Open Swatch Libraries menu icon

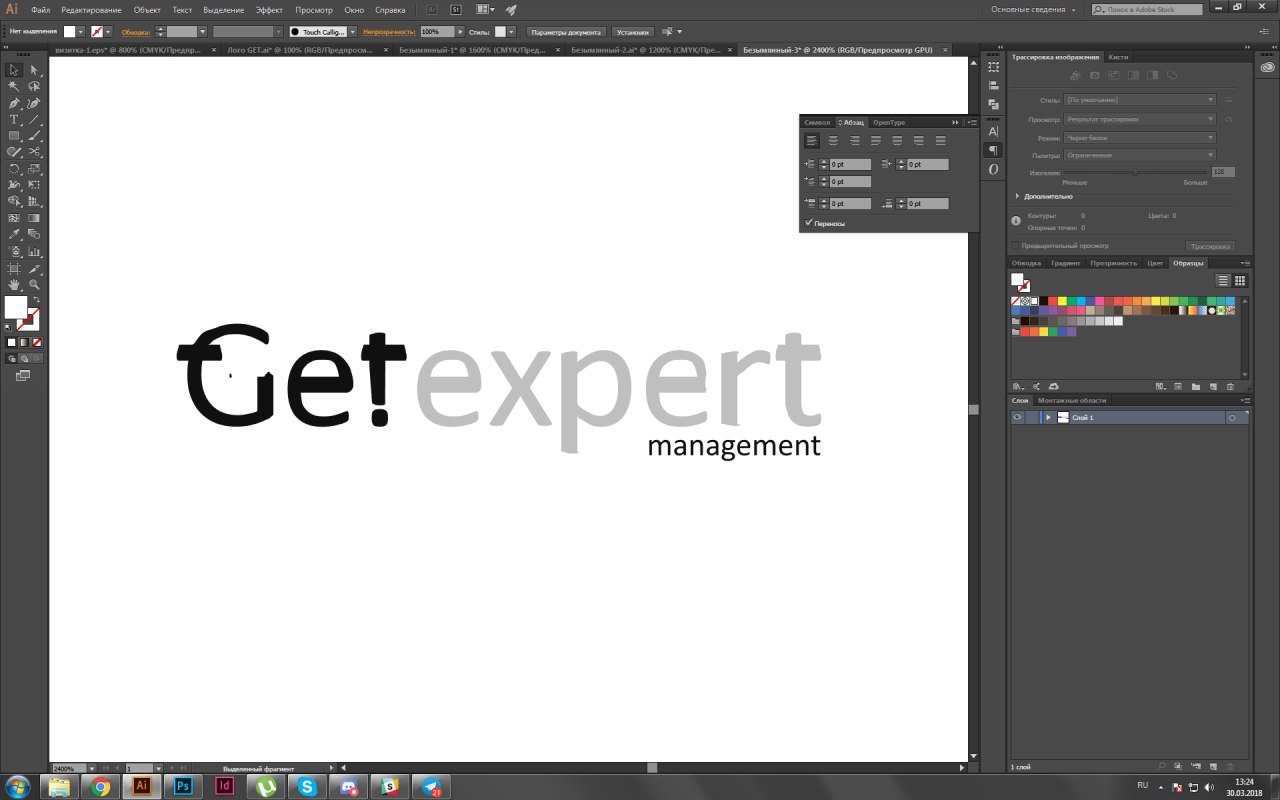(x=1018, y=386)
